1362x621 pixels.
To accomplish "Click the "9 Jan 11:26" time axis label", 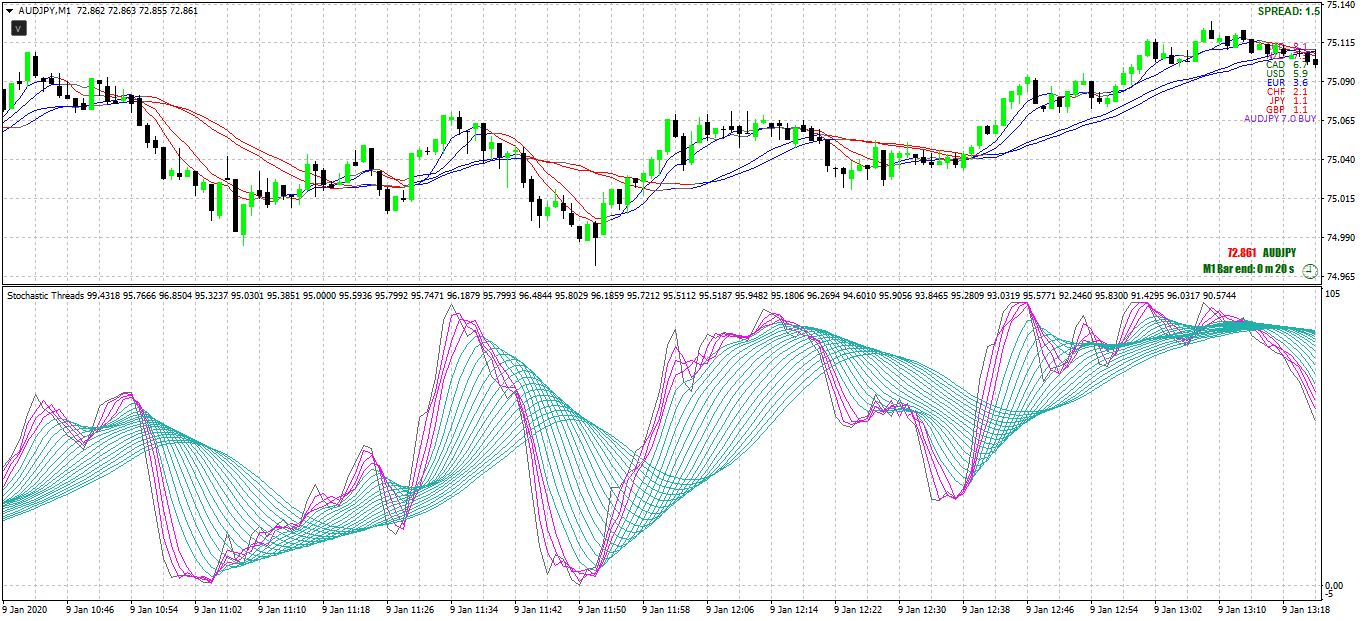I will click(411, 609).
